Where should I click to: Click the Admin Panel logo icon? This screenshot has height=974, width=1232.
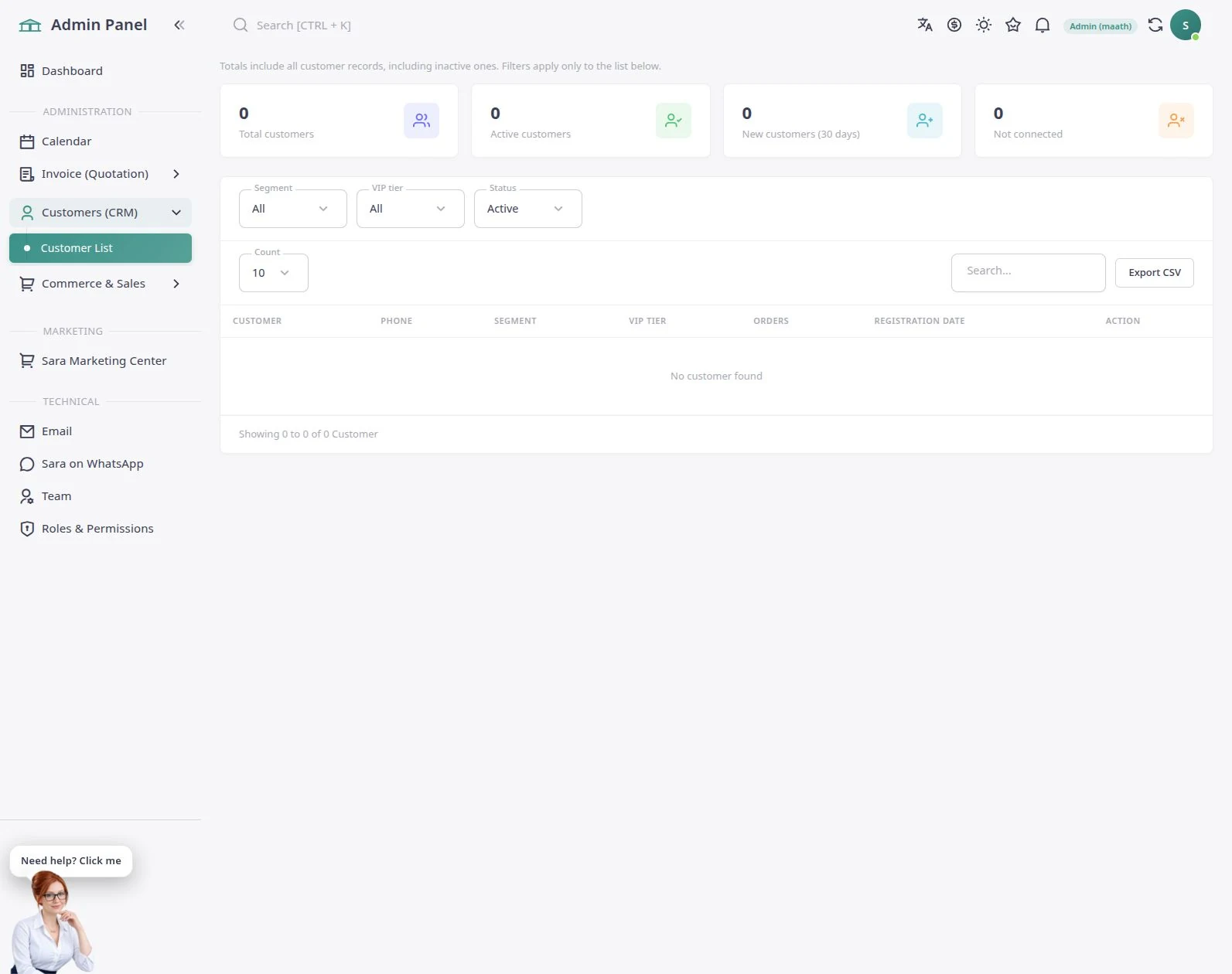30,26
